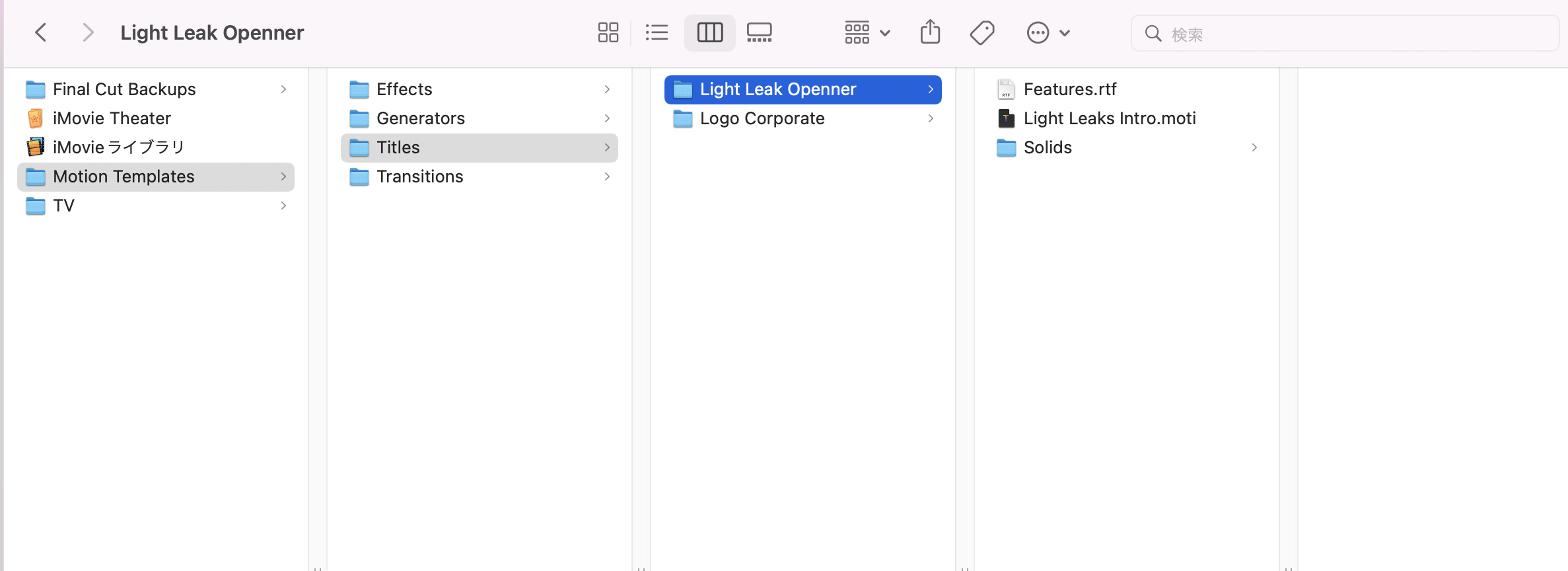Select the Titles folder

pos(480,147)
